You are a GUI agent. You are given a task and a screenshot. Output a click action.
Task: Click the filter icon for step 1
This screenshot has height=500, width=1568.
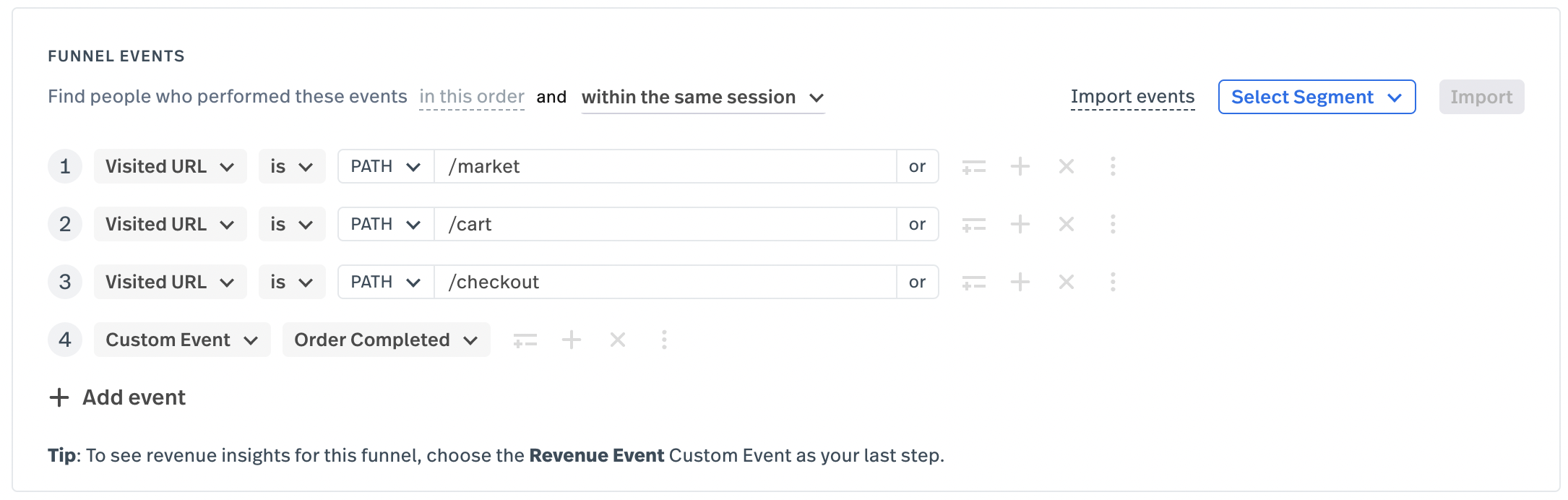(973, 167)
